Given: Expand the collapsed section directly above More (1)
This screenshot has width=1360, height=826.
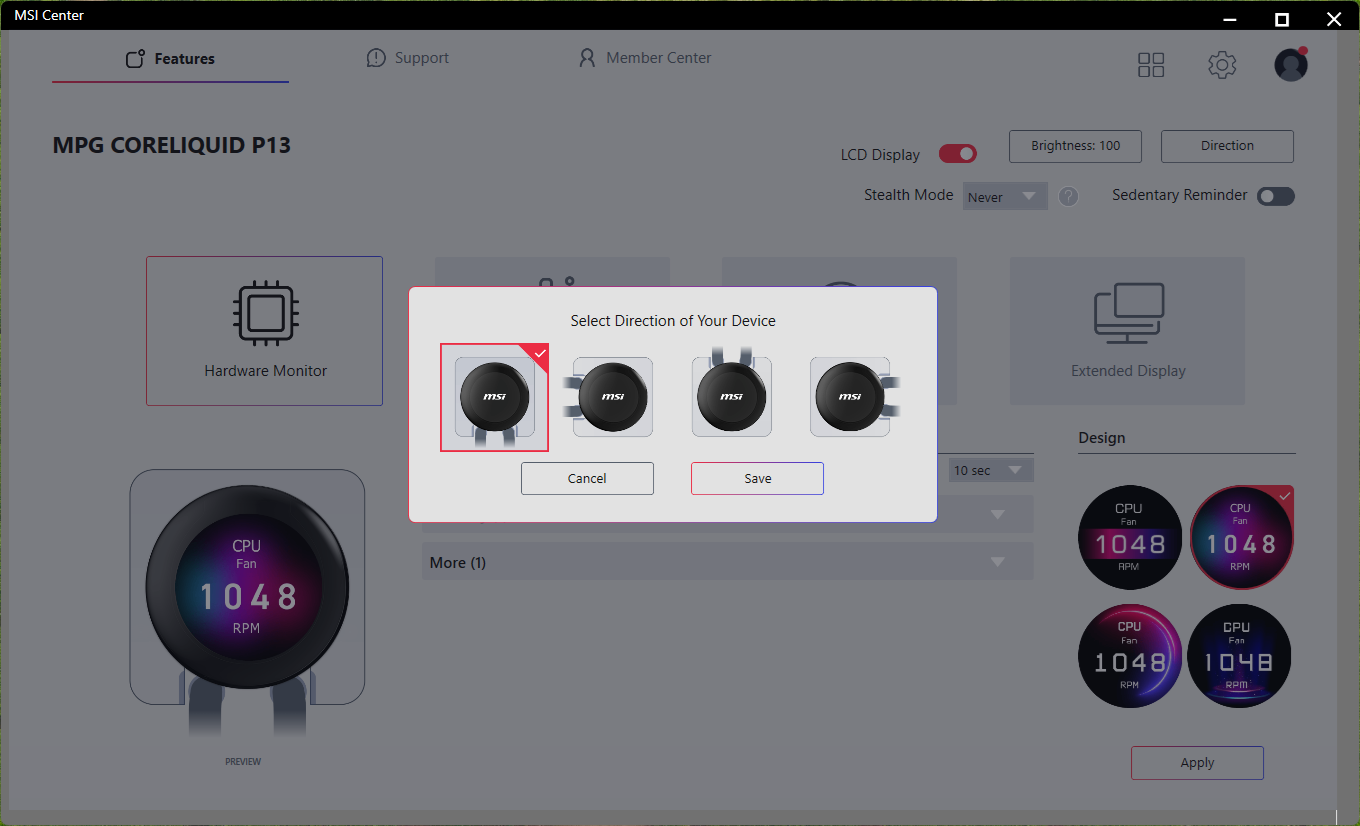Looking at the screenshot, I should click(x=728, y=514).
